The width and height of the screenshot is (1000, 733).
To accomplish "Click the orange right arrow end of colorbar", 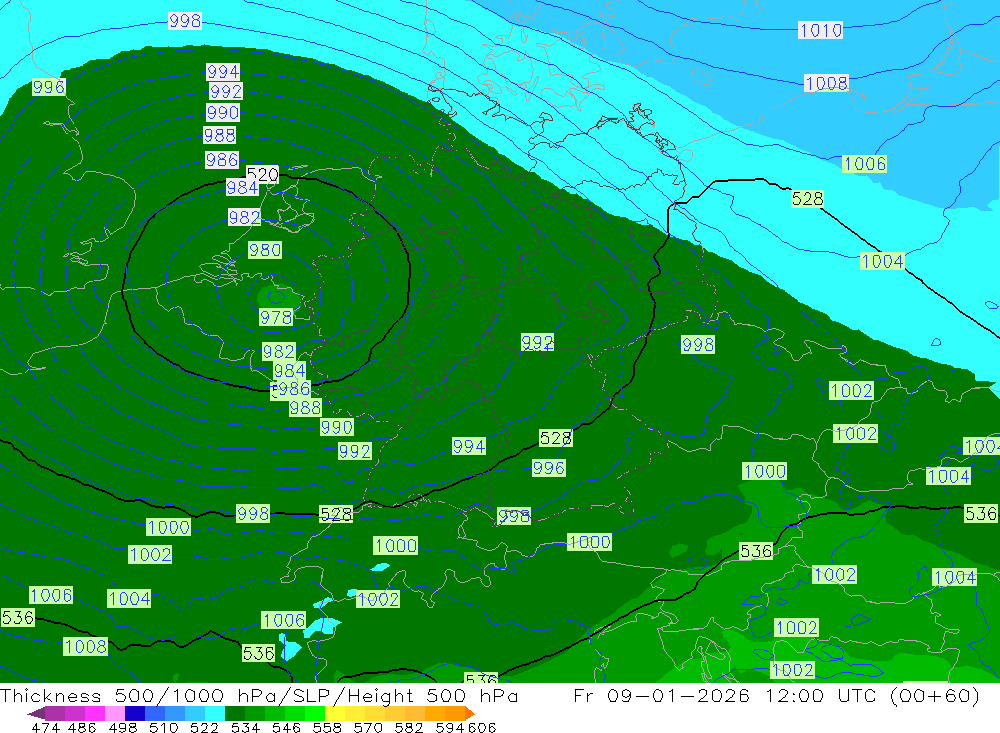I will click(469, 713).
